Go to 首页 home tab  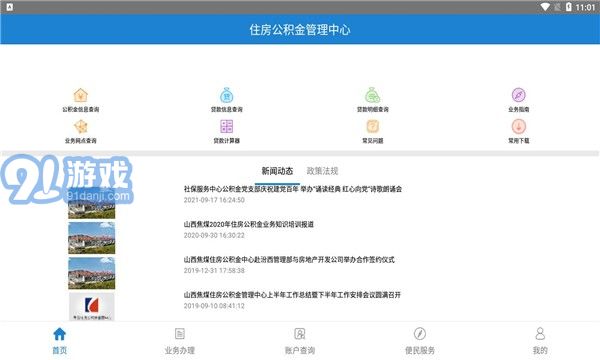[60, 340]
